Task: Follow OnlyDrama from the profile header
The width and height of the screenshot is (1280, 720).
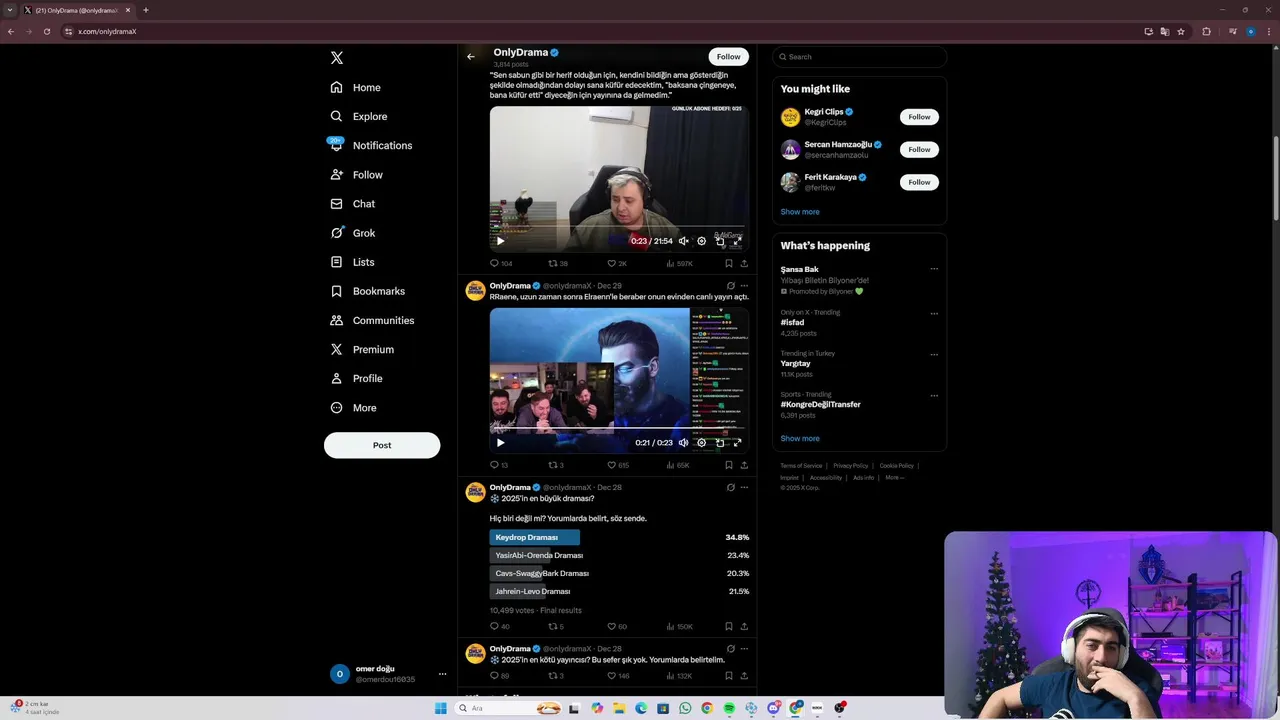Action: coord(728,57)
